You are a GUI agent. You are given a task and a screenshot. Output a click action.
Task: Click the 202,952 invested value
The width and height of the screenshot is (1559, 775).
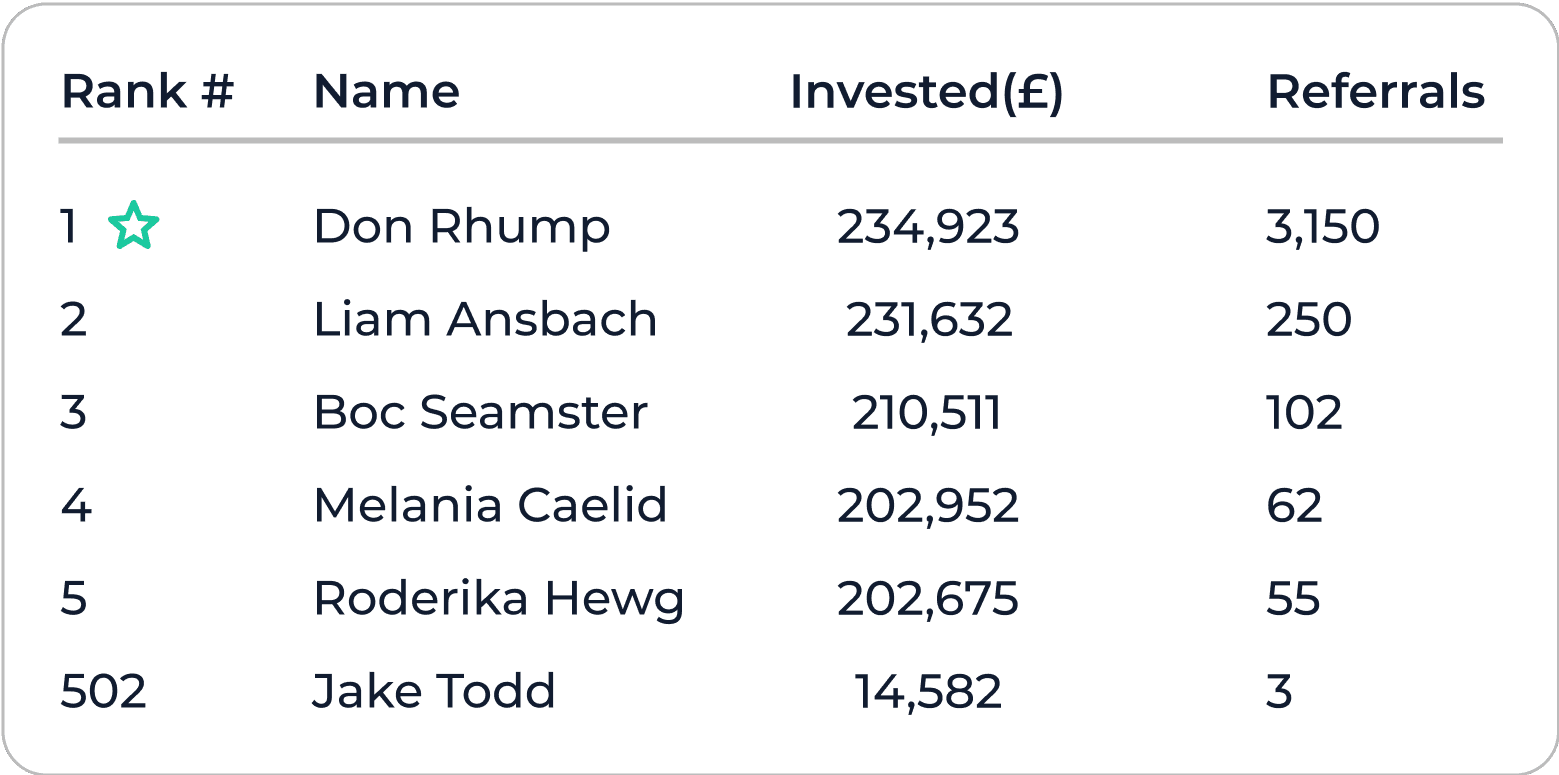point(928,505)
